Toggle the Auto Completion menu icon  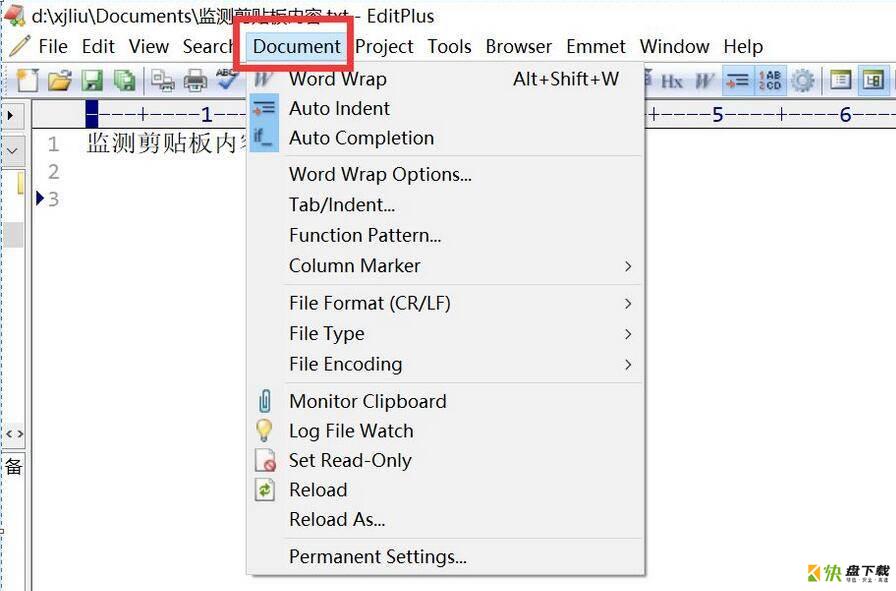[x=264, y=138]
